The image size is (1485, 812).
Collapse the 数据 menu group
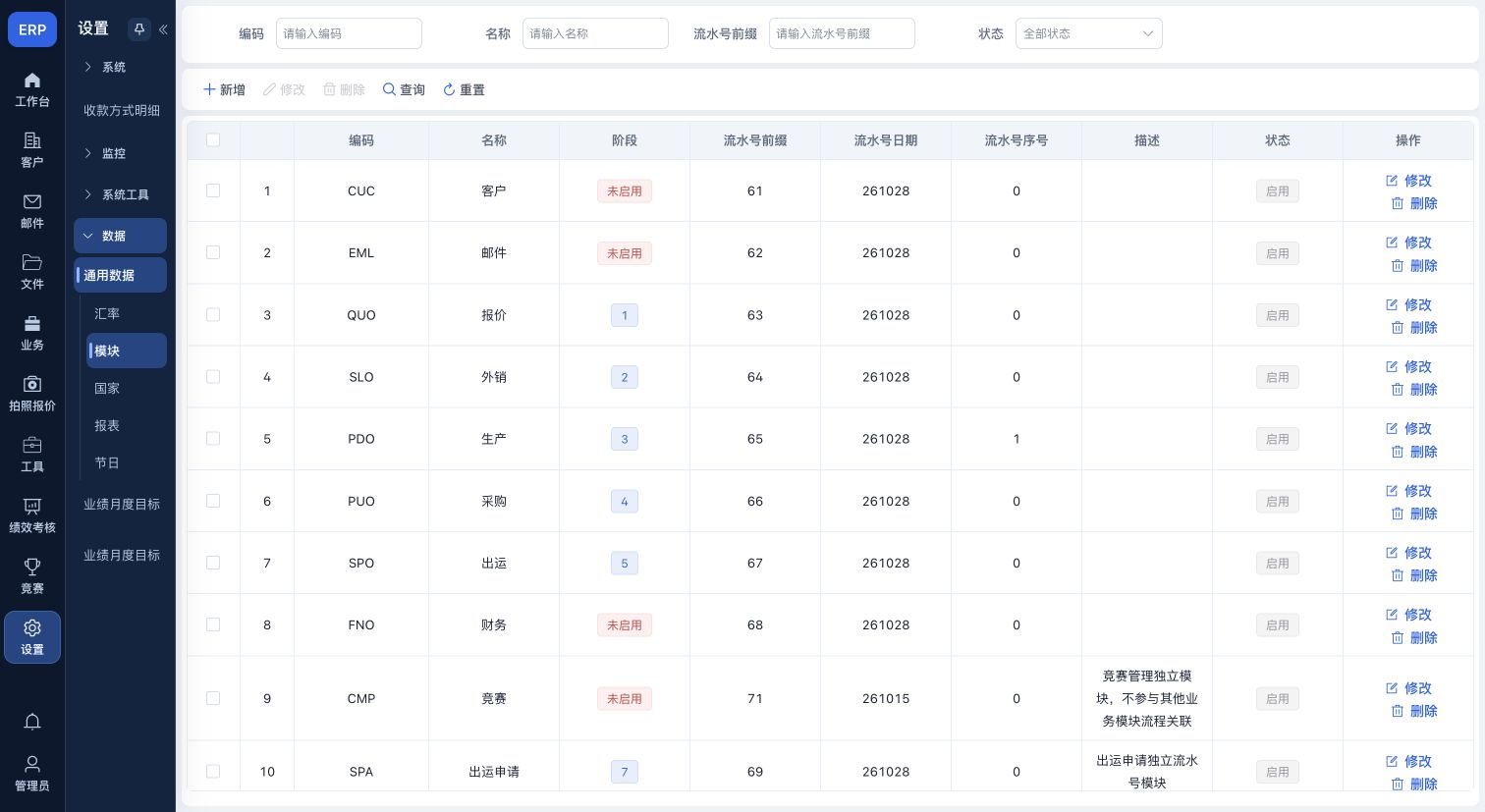click(120, 236)
